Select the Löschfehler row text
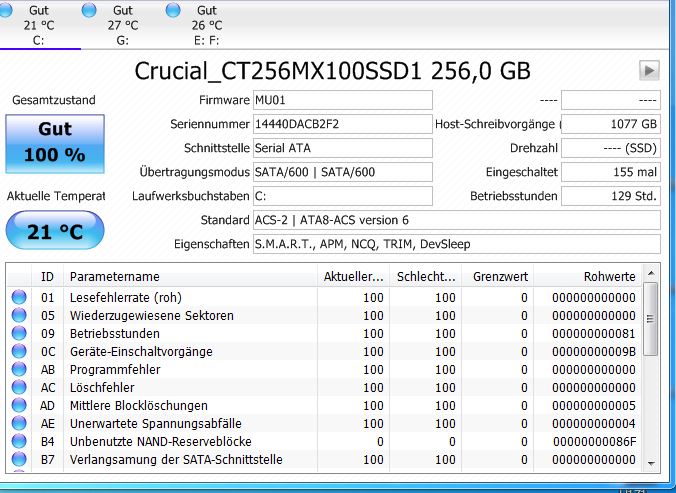 102,387
